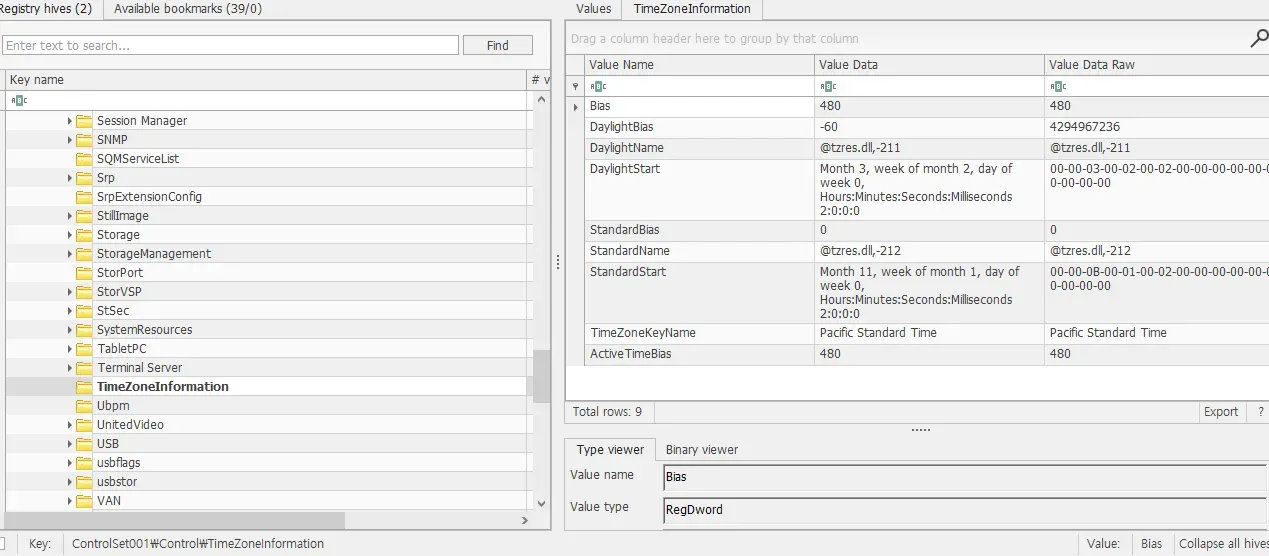Toggle the checkbox in the status bar
Viewport: 1269px width, 556px height.
point(3,544)
